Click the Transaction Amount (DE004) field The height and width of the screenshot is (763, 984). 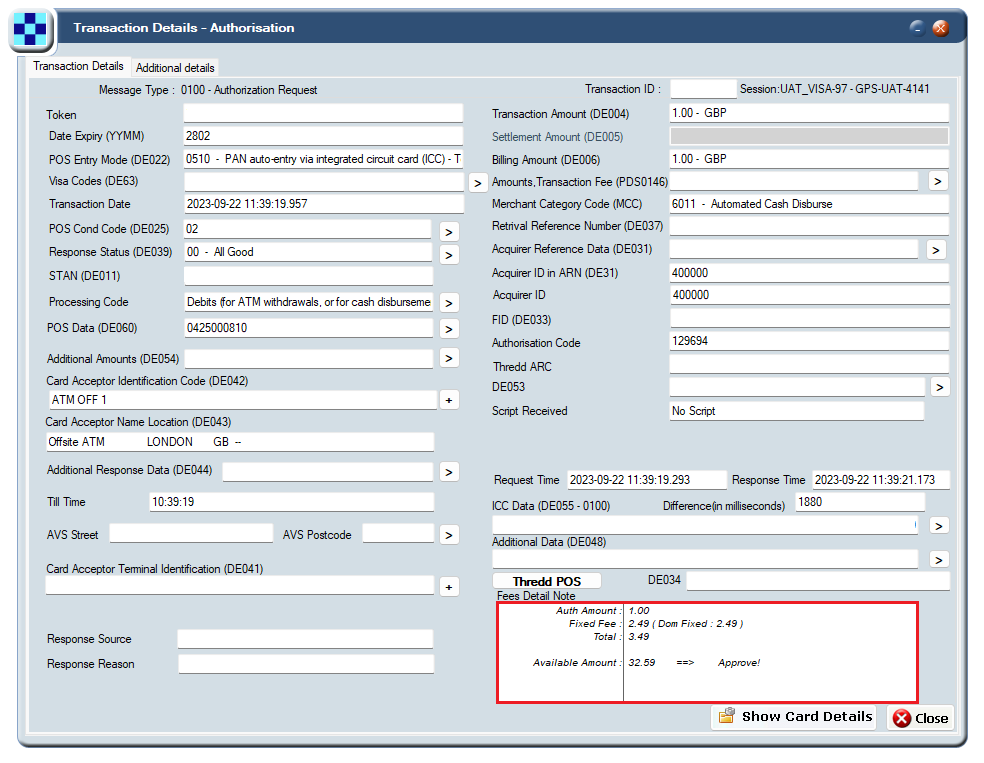[809, 113]
